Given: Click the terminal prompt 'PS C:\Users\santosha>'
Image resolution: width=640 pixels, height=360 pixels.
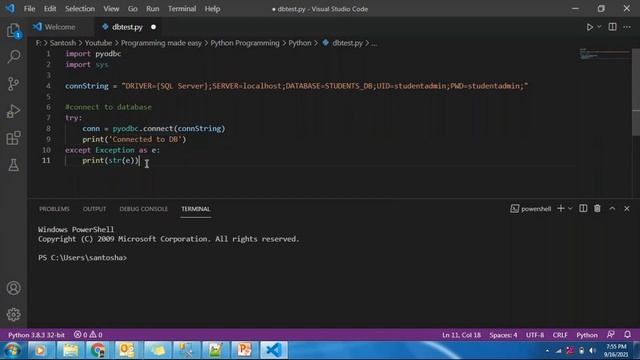Looking at the screenshot, I should (82, 258).
